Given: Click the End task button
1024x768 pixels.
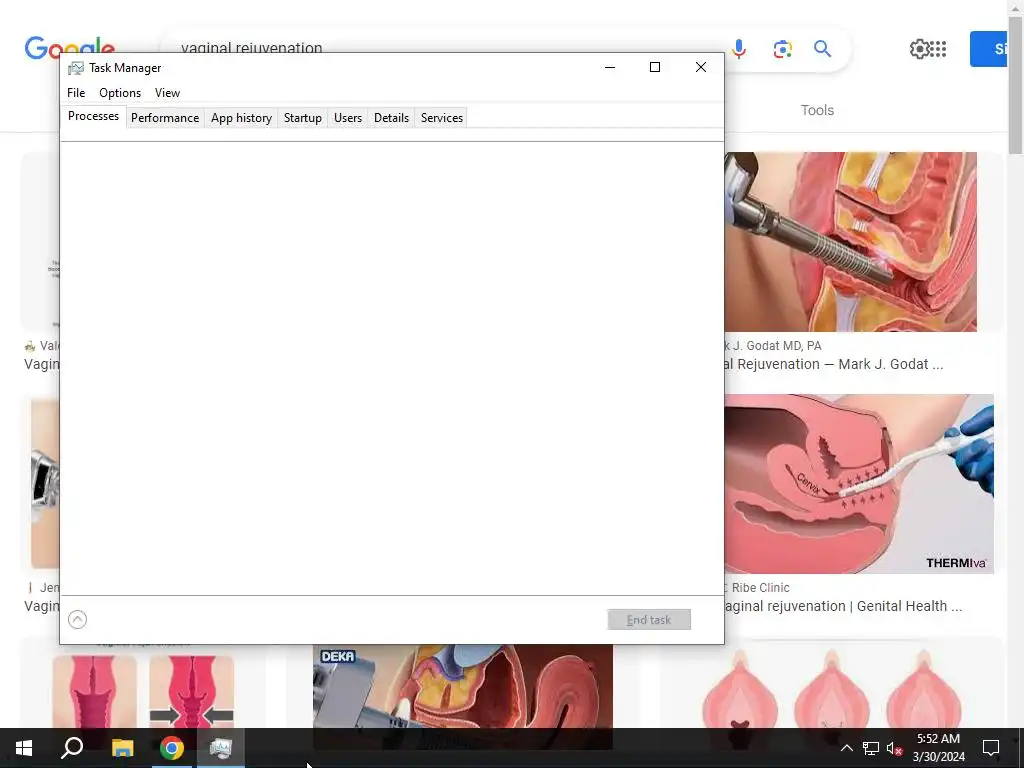Looking at the screenshot, I should point(648,620).
